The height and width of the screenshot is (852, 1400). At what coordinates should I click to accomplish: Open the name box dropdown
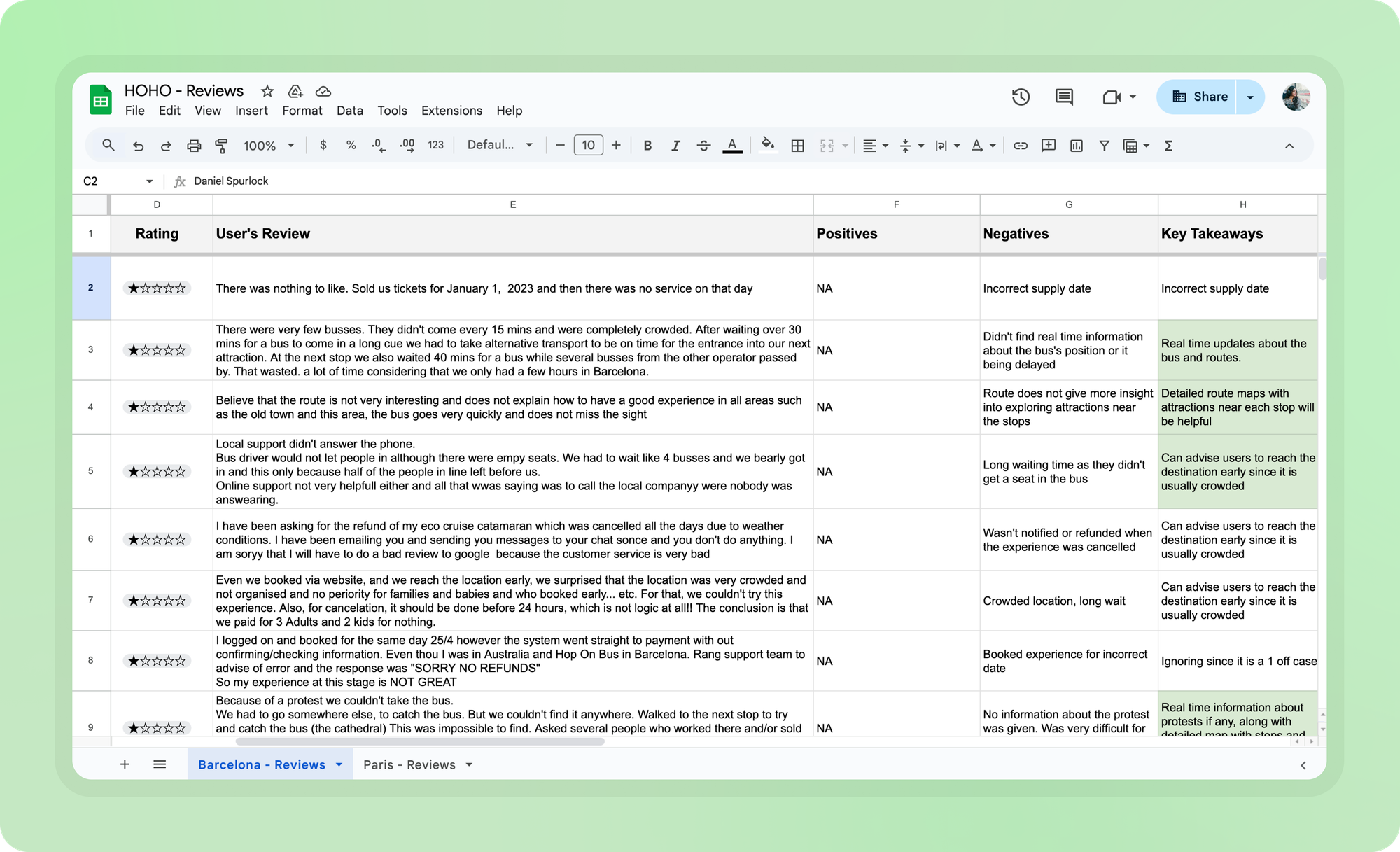click(x=149, y=181)
